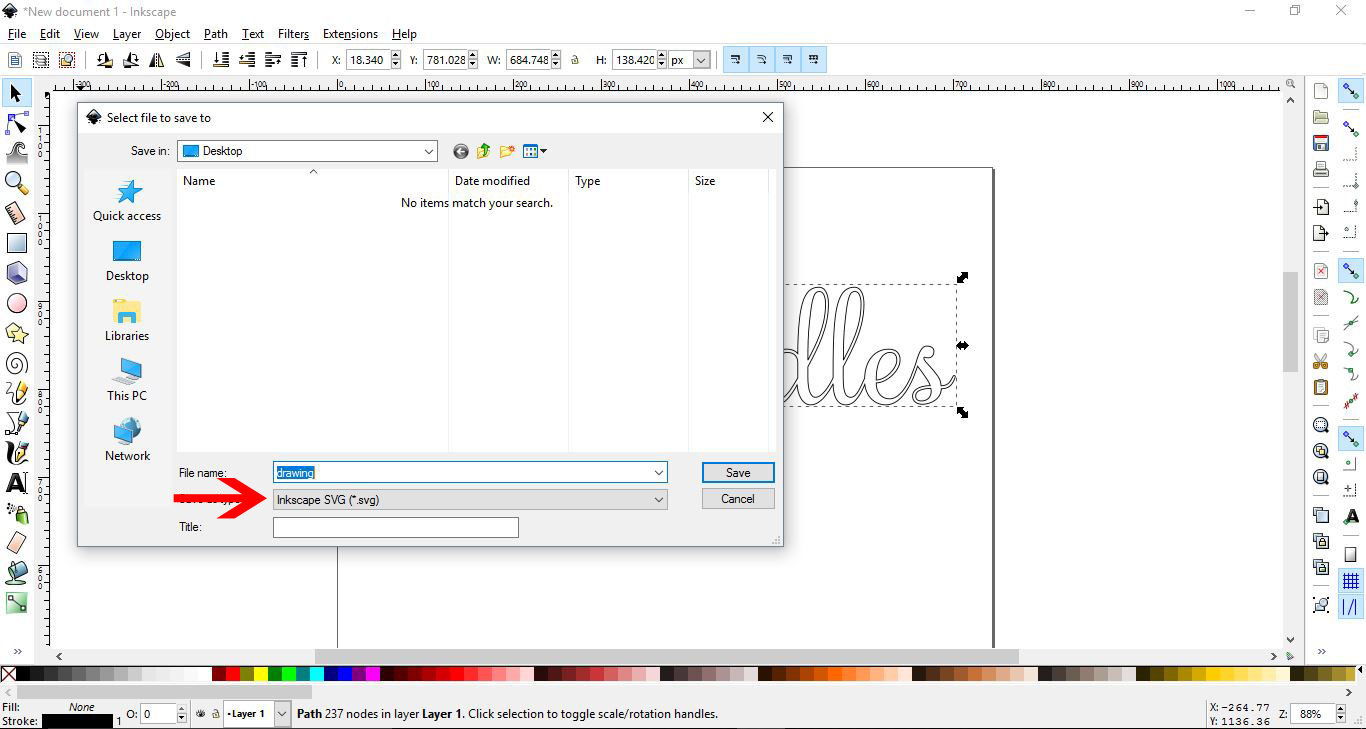Open the Import file icon
Image resolution: width=1366 pixels, height=729 pixels.
point(1321,207)
